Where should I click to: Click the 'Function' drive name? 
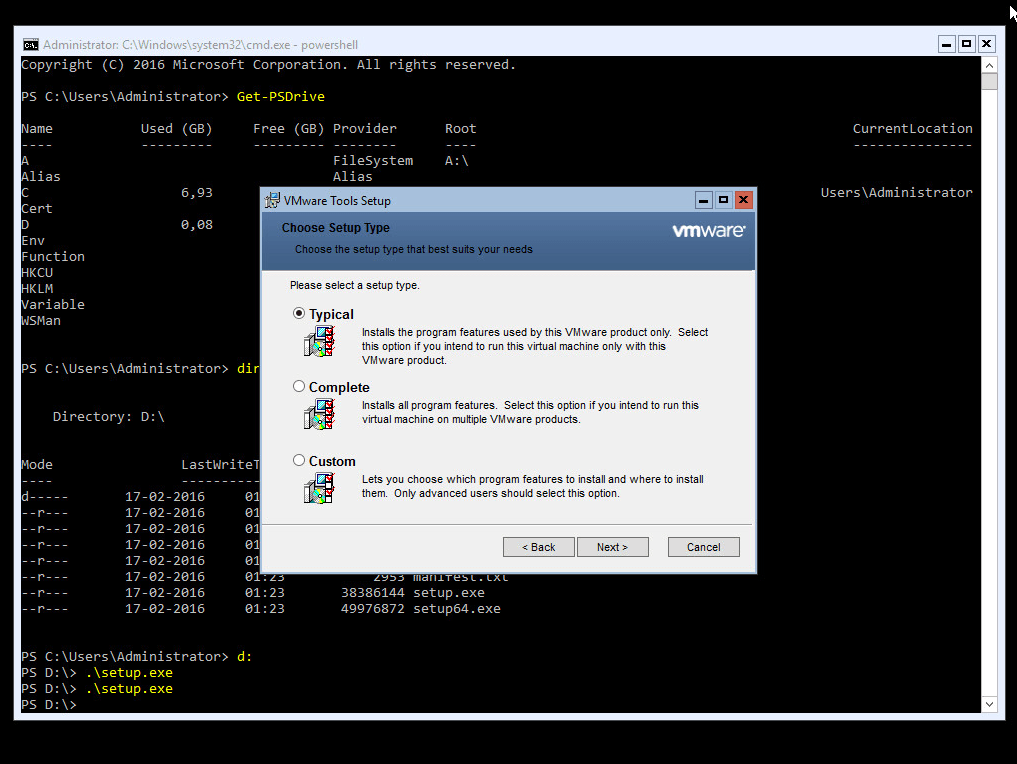[x=53, y=257]
